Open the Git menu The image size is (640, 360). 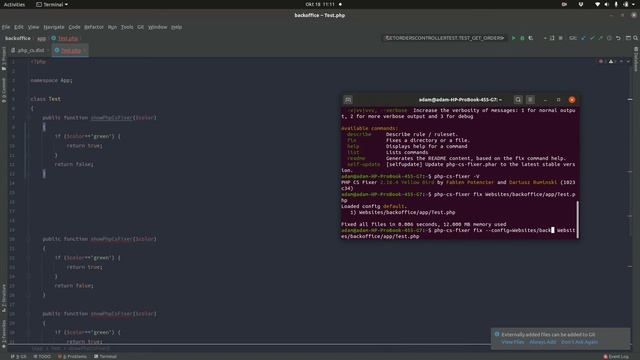(140, 27)
